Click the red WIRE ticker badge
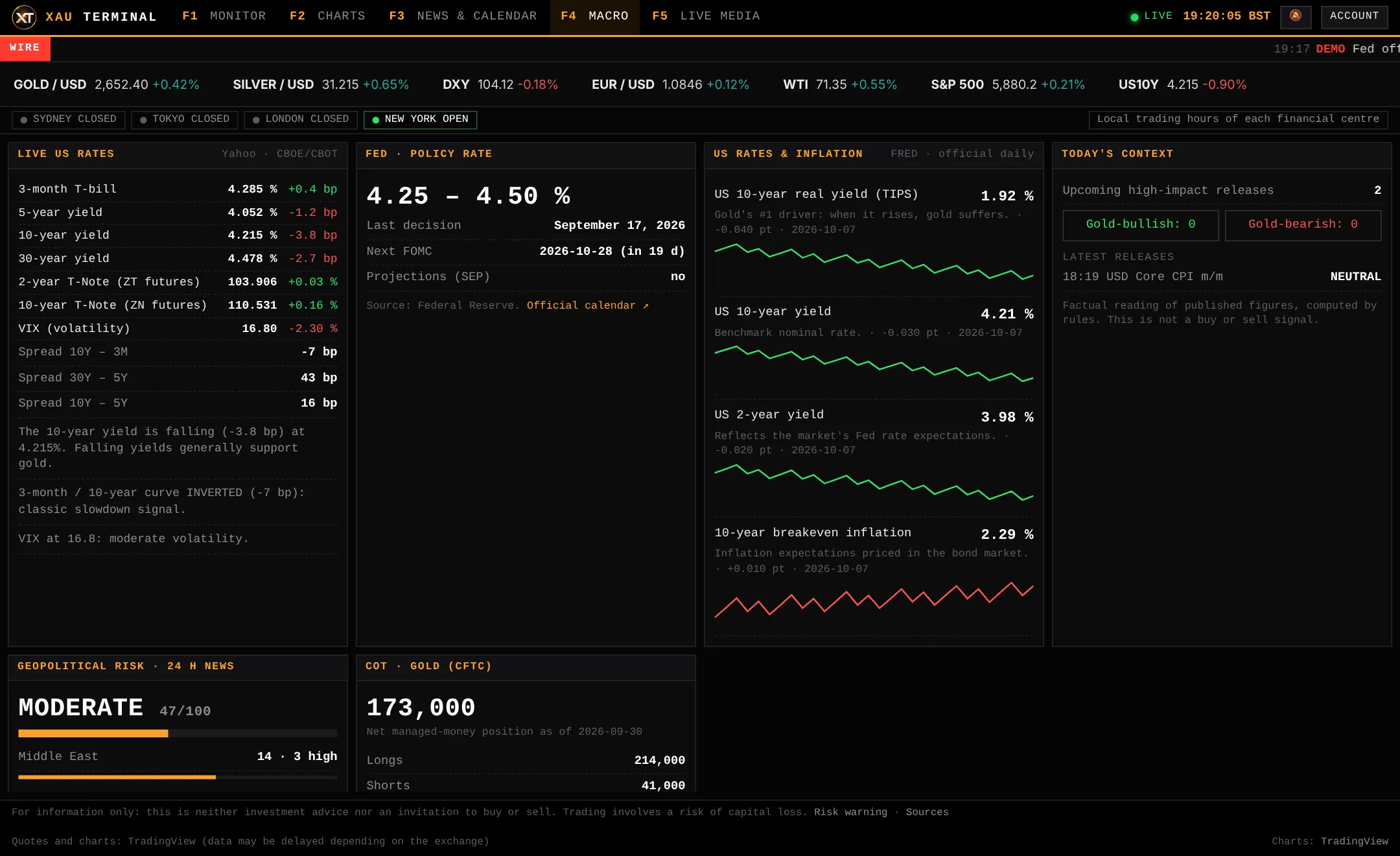The width and height of the screenshot is (1400, 856). coord(25,48)
